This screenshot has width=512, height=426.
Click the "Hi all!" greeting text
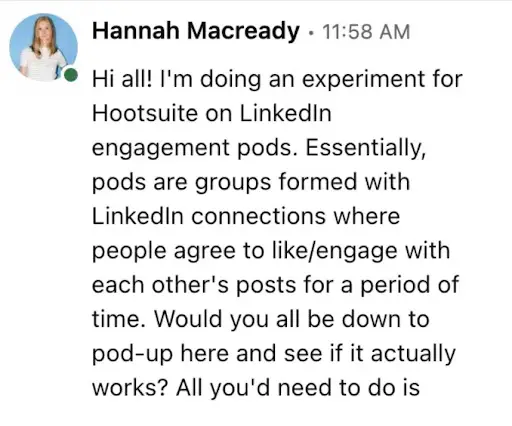click(122, 79)
